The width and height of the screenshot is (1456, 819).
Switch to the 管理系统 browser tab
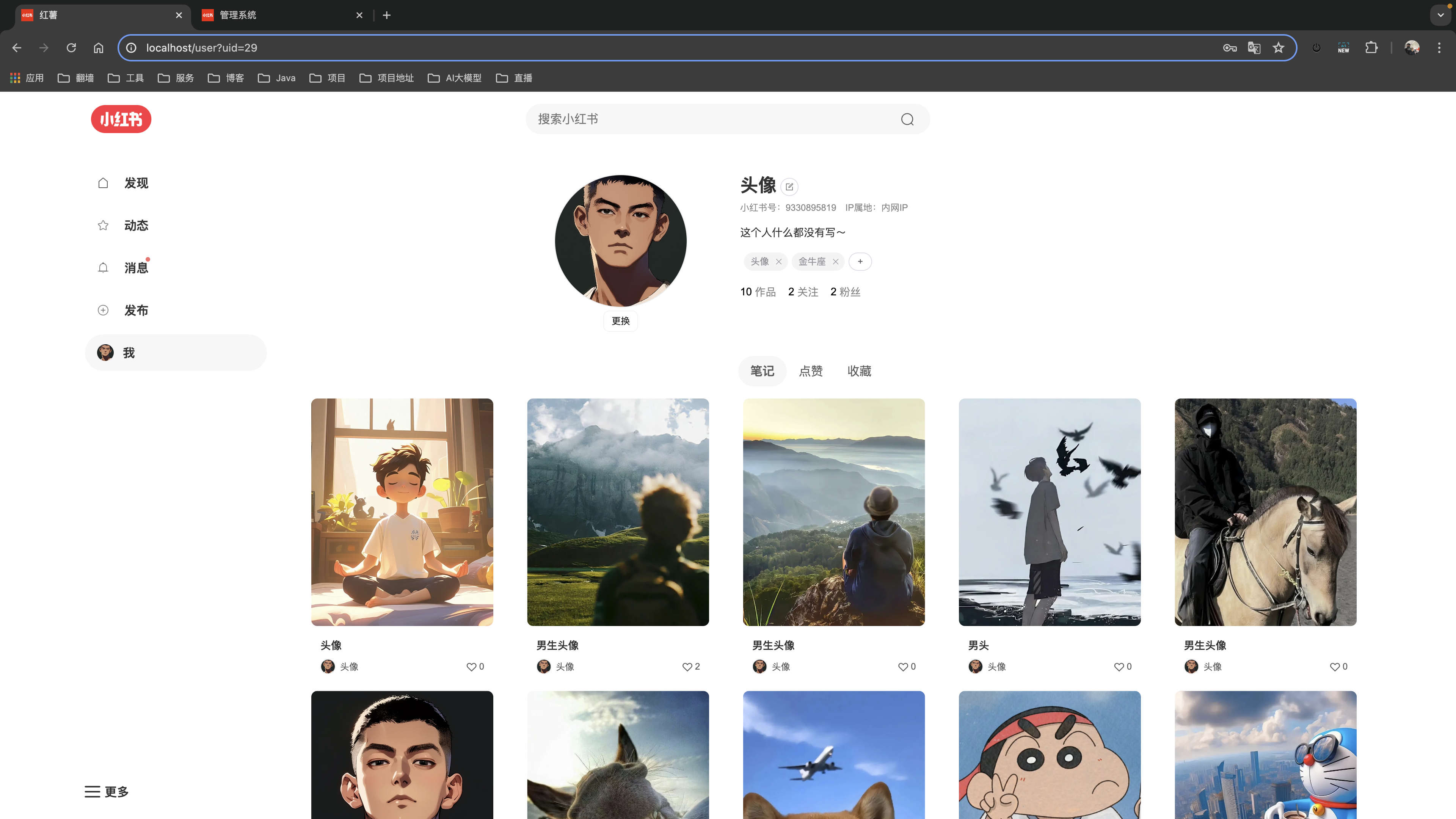pos(282,15)
